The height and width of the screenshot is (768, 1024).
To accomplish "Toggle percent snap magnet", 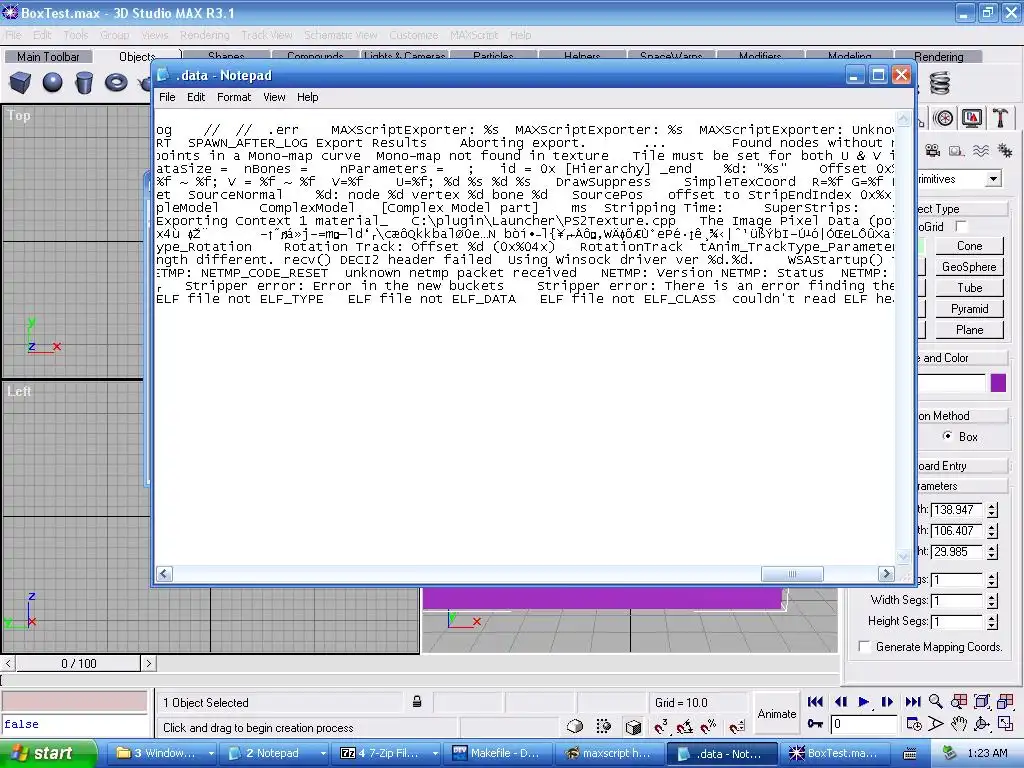I will [709, 726].
